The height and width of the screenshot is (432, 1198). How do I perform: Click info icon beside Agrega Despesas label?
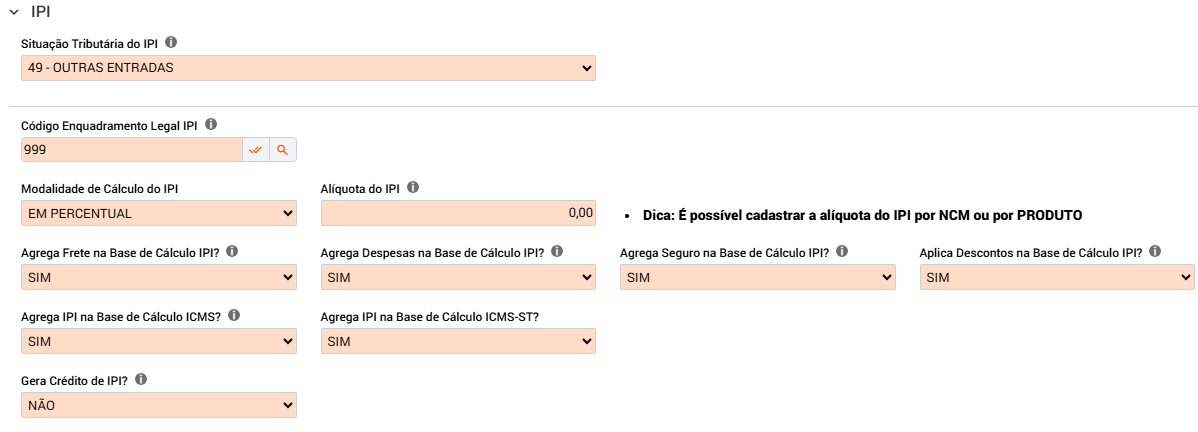coord(558,251)
